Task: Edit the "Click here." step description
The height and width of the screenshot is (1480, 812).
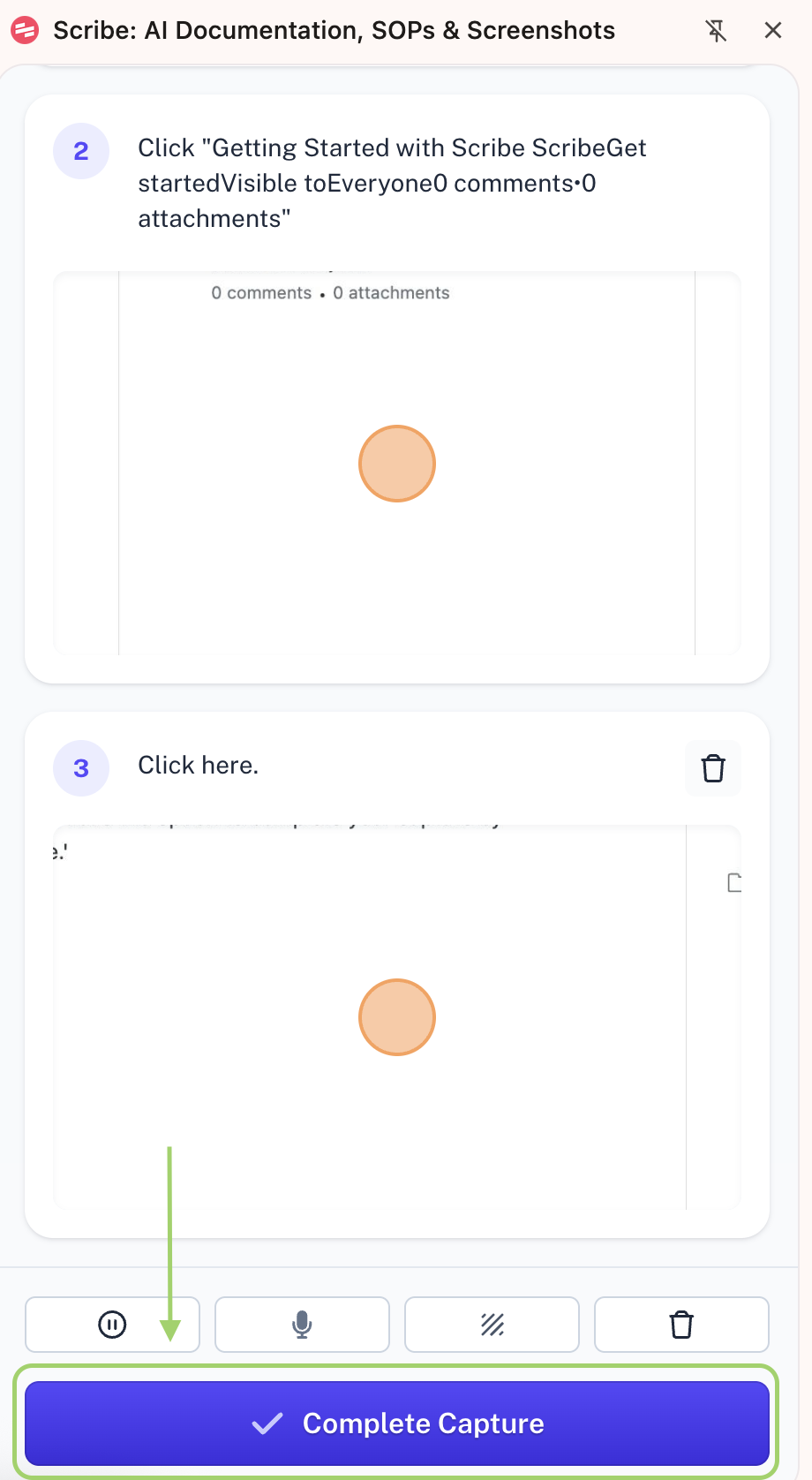Action: tap(198, 765)
